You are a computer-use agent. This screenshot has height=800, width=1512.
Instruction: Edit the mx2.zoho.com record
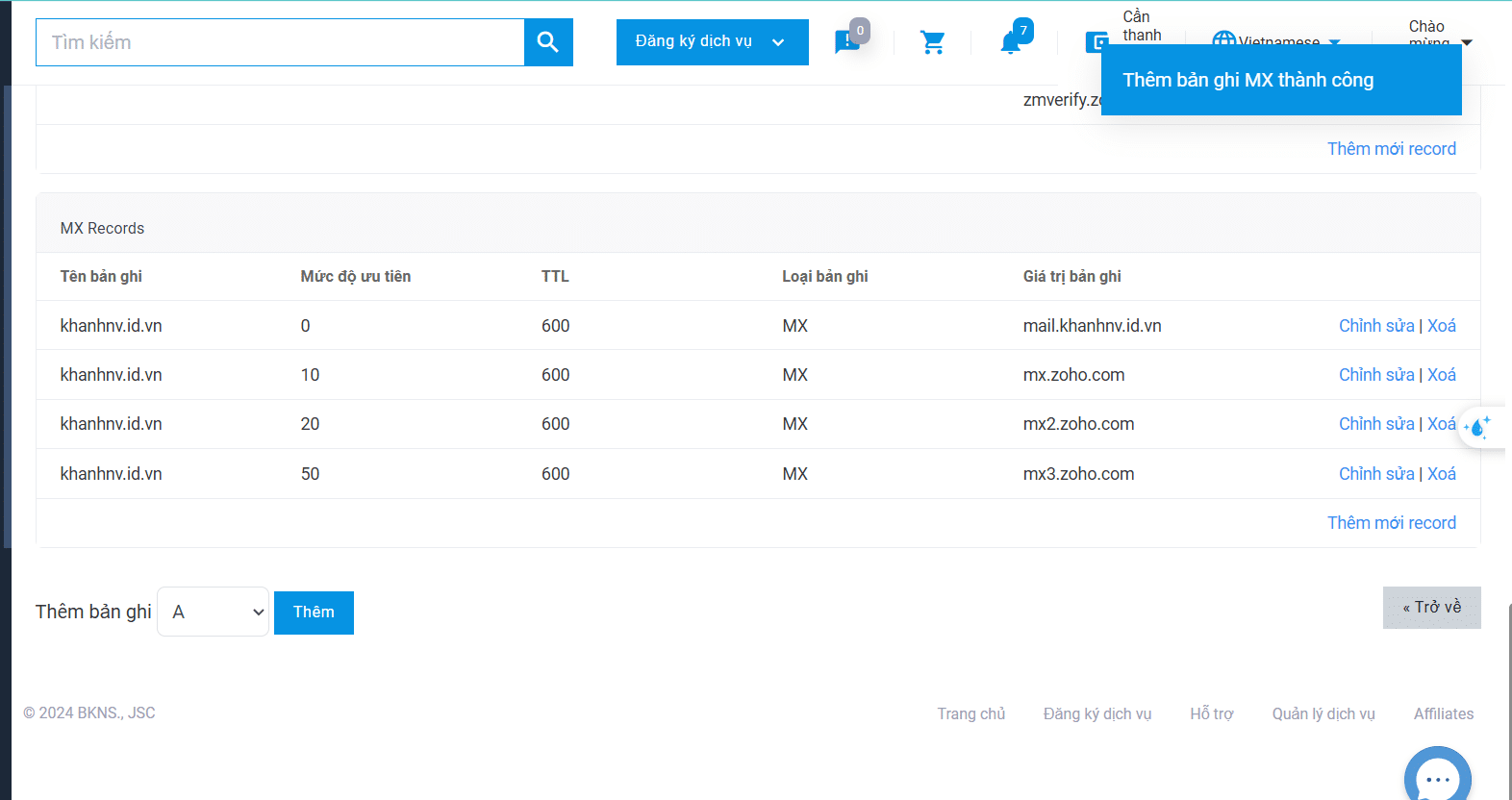[x=1376, y=424]
